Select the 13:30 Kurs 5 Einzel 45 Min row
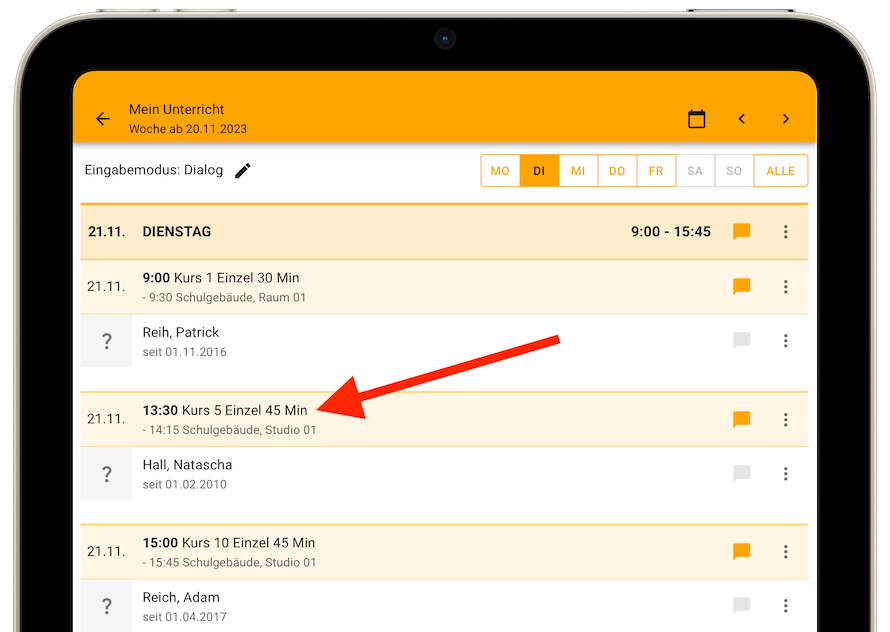The height and width of the screenshot is (632, 890). coord(444,420)
